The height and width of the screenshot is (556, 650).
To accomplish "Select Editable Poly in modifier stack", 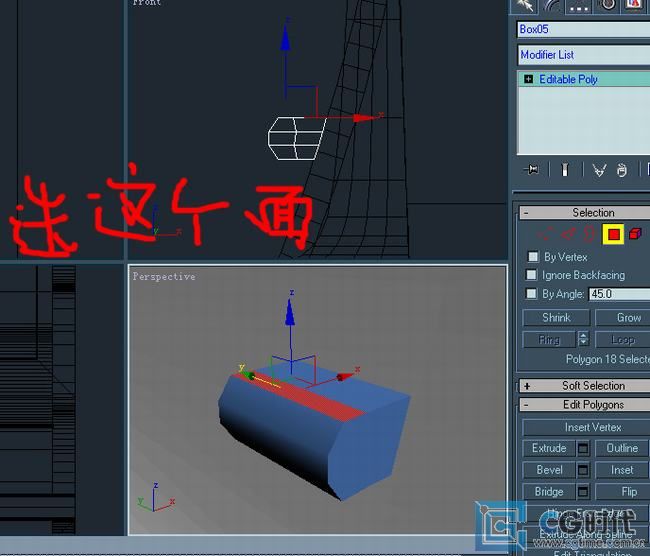I will pos(568,79).
